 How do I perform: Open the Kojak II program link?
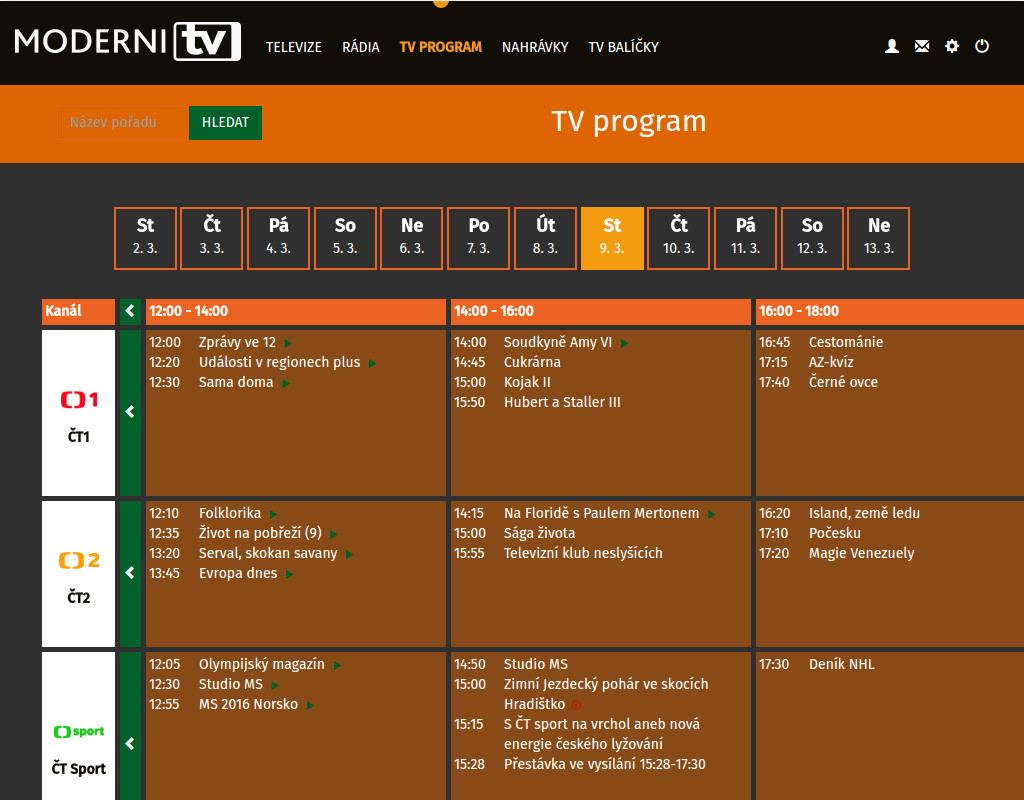coord(527,382)
